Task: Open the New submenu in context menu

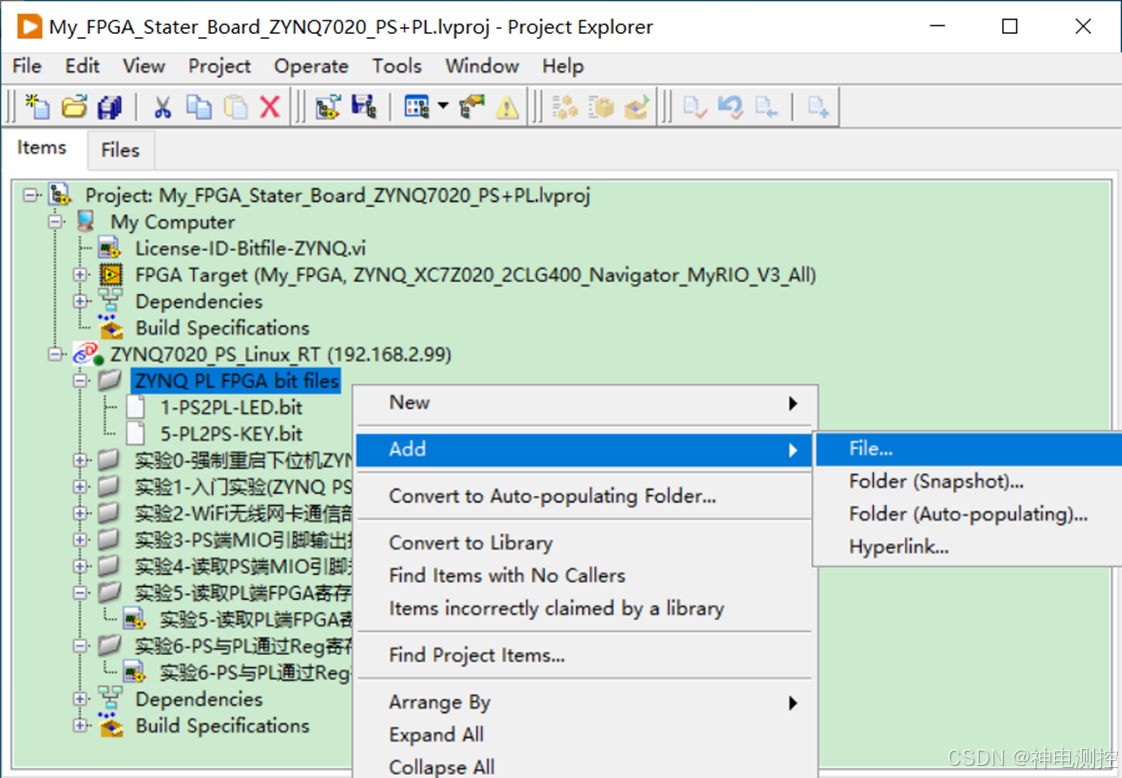Action: click(x=585, y=403)
